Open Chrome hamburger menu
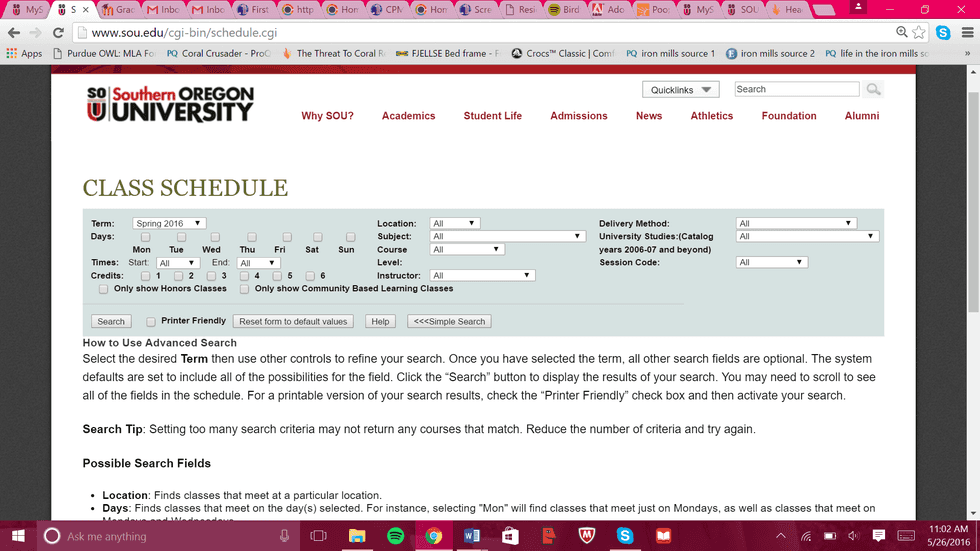 [968, 32]
